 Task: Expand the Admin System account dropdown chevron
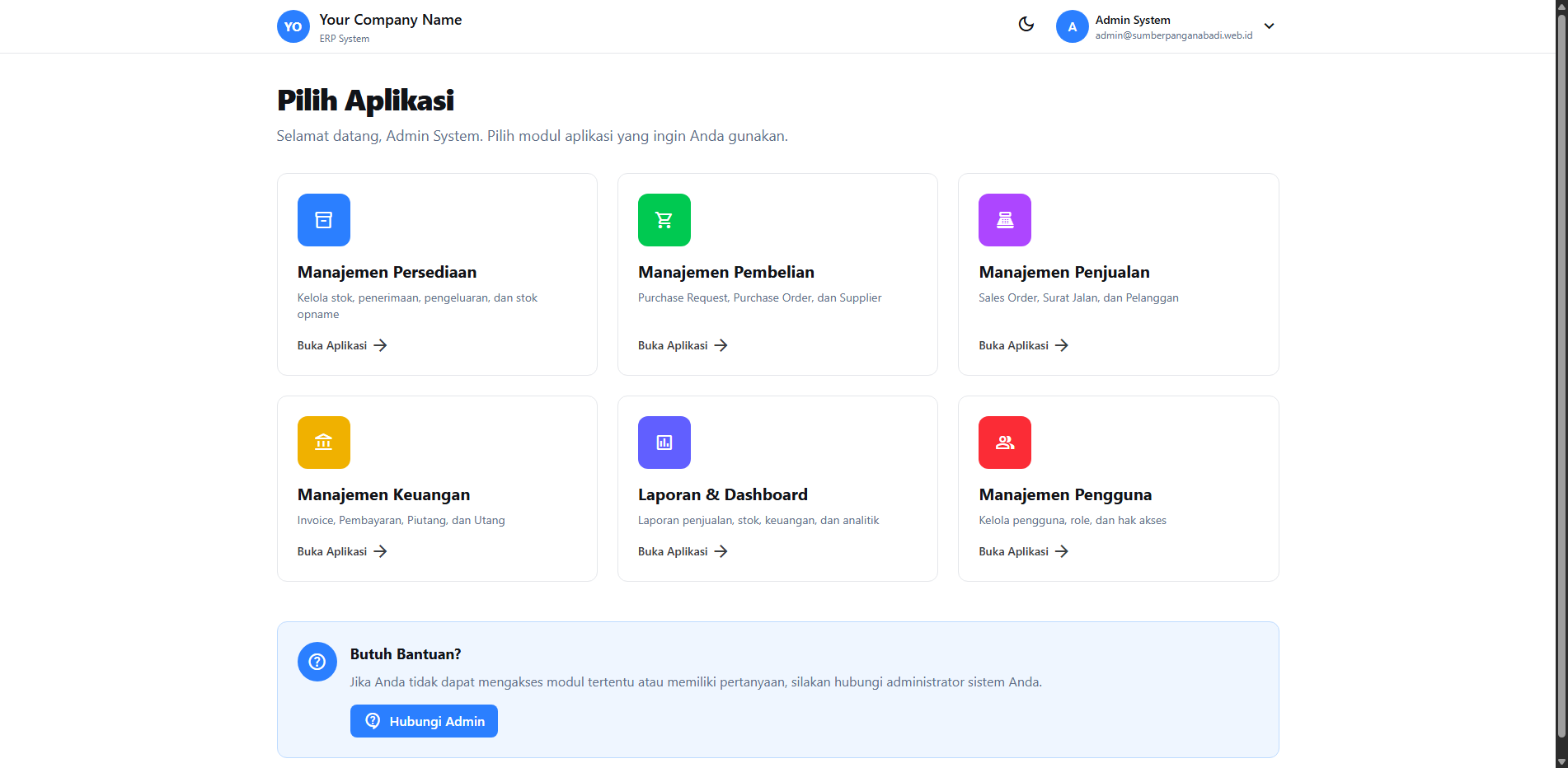pos(1269,26)
